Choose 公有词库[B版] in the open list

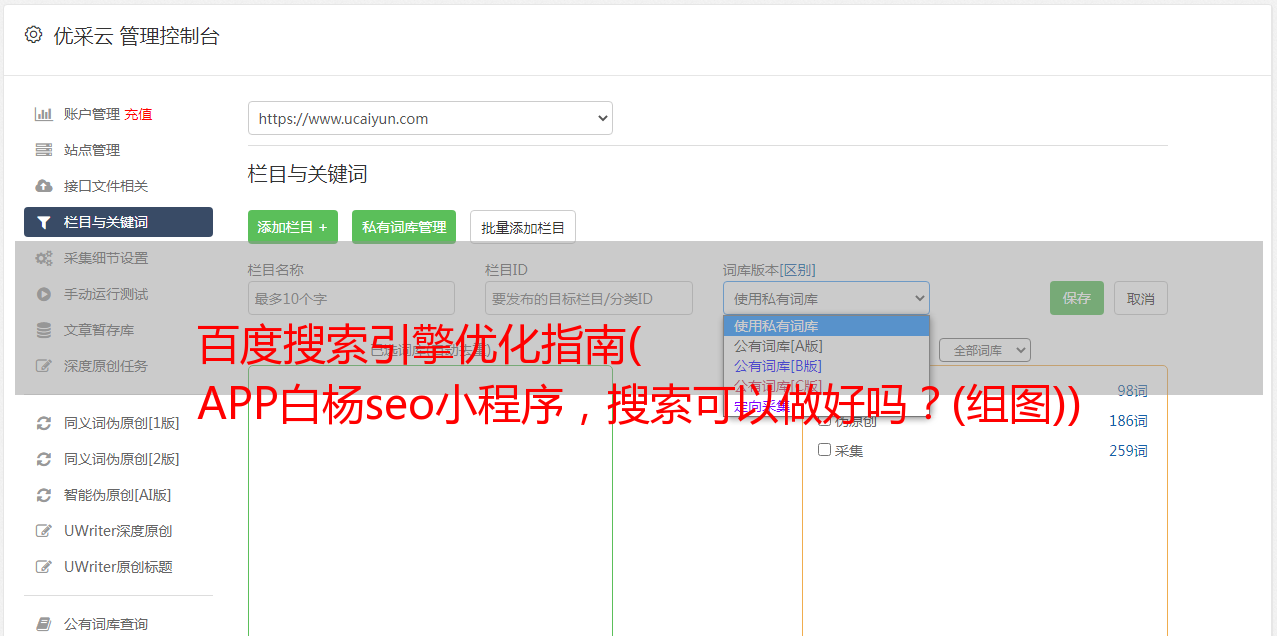point(826,366)
